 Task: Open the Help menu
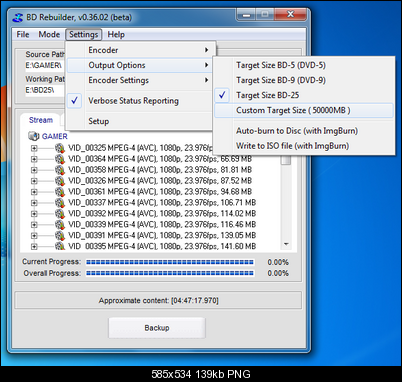coord(116,34)
